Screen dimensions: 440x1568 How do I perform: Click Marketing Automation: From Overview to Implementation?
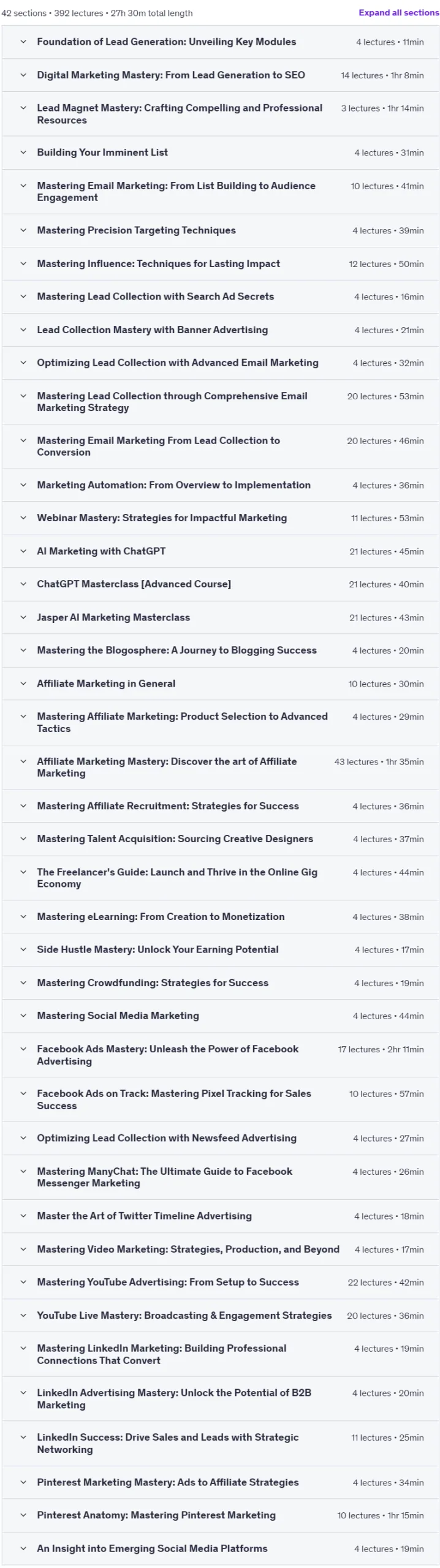[x=173, y=485]
